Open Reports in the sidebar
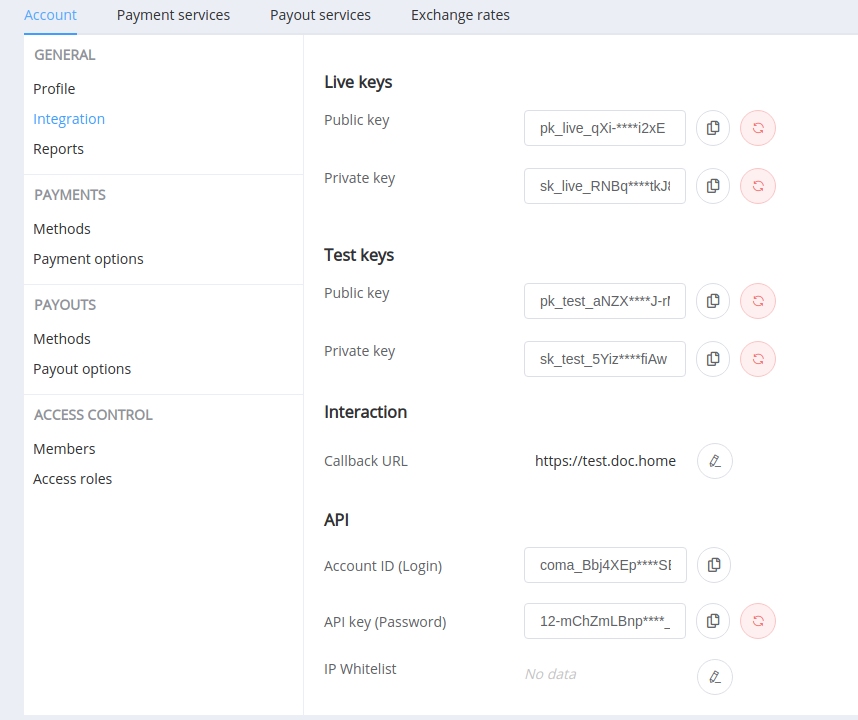The height and width of the screenshot is (720, 858). pos(58,149)
